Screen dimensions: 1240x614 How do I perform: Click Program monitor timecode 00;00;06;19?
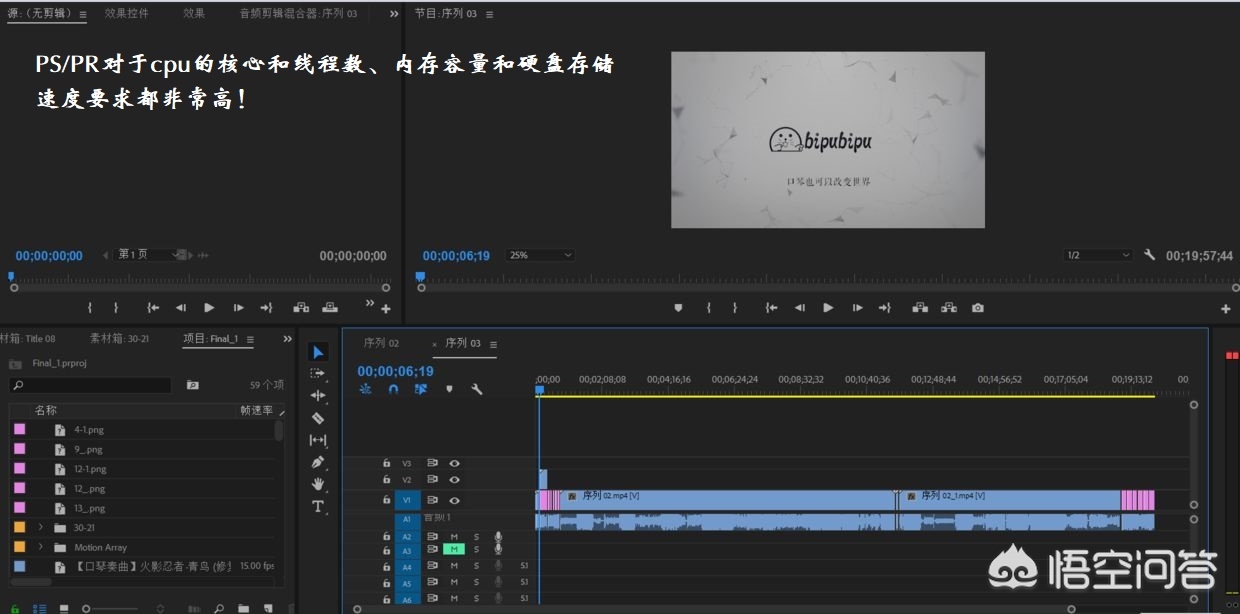tap(456, 256)
